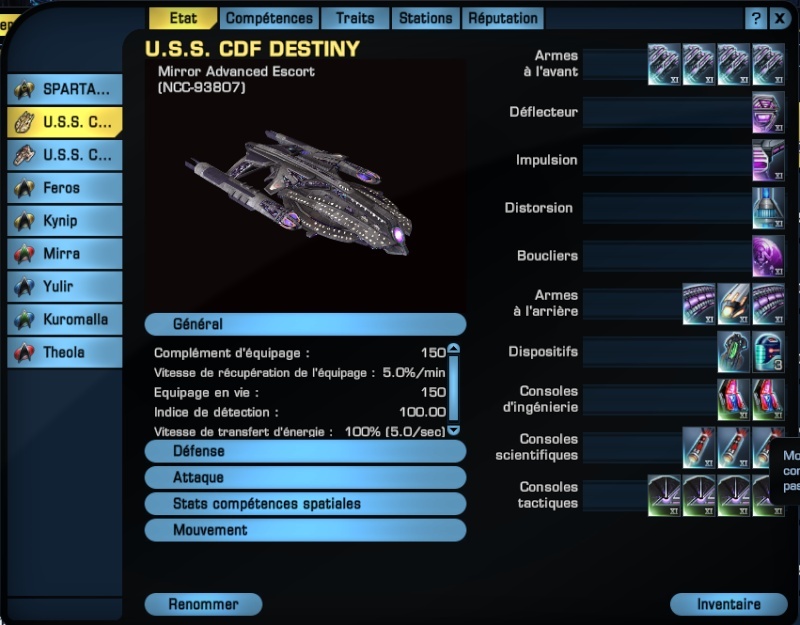Image resolution: width=800 pixels, height=625 pixels.
Task: Expand the Mouvement stats section
Action: pos(305,530)
